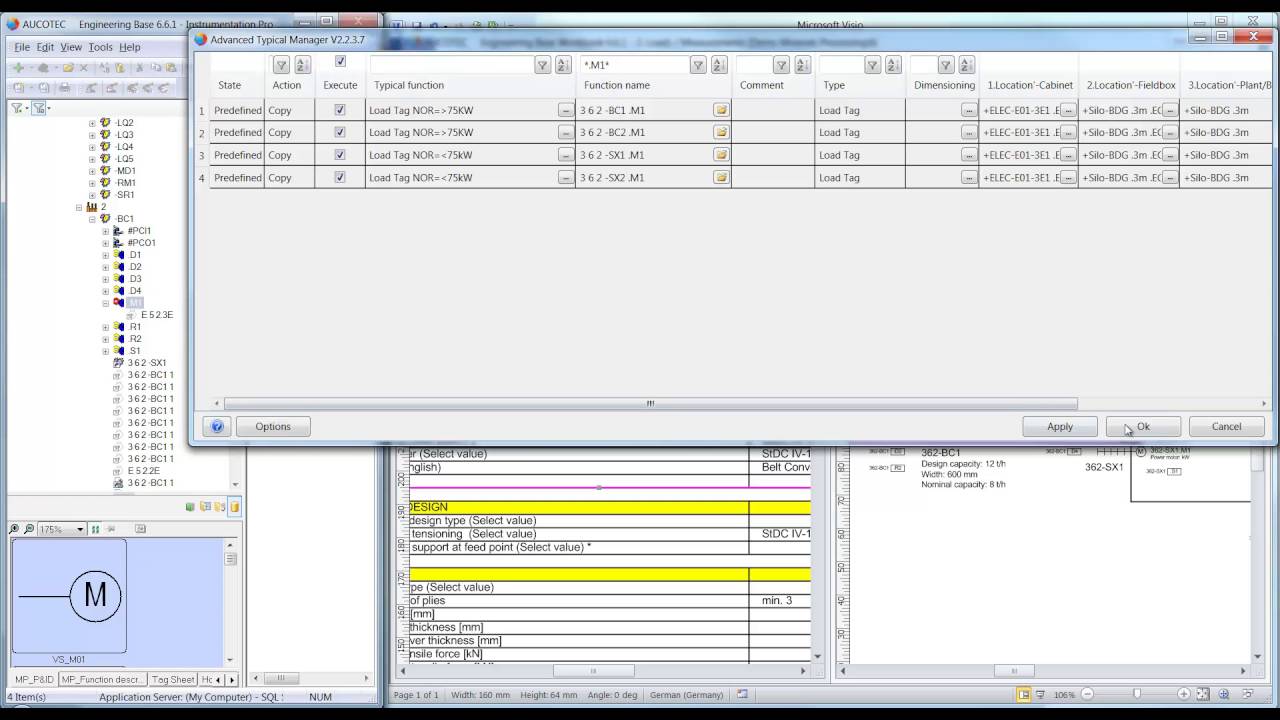Click filter icon in Type column

tap(872, 65)
